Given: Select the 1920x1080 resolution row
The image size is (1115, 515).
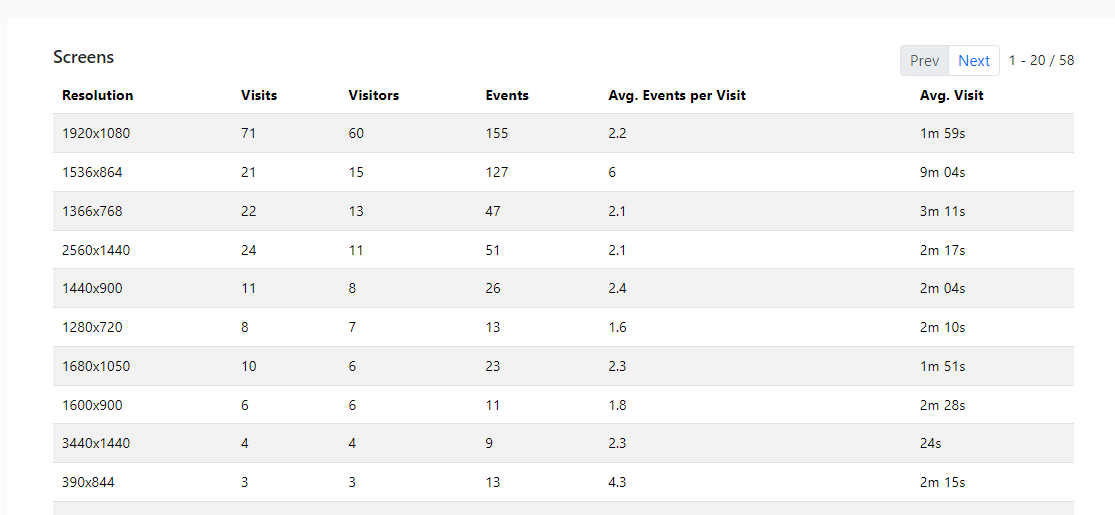Looking at the screenshot, I should (563, 133).
